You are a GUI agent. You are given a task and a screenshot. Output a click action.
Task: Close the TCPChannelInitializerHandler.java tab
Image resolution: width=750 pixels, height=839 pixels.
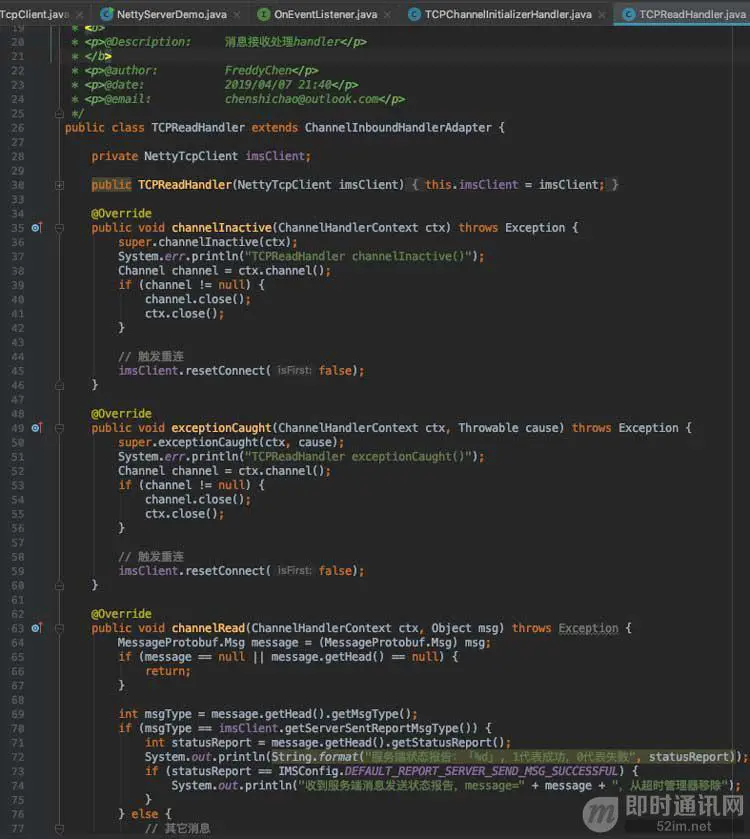coord(602,14)
